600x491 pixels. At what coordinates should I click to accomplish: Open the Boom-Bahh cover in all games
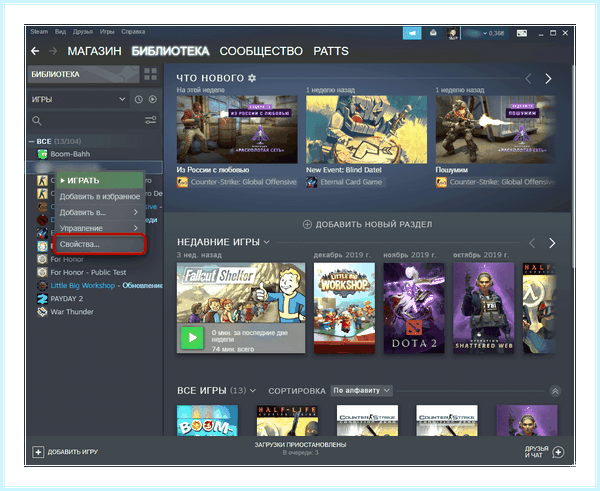click(207, 420)
